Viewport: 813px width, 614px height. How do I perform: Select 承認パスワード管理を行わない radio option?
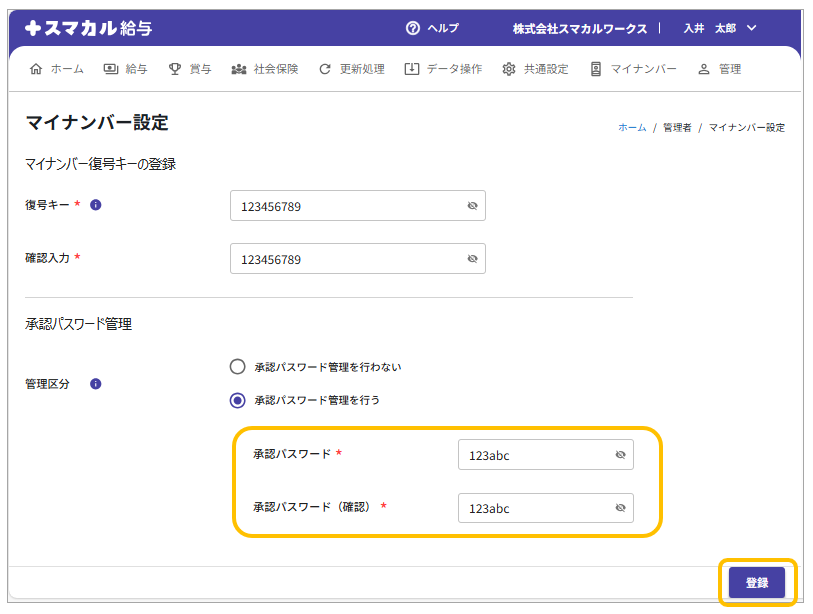pyautogui.click(x=237, y=367)
